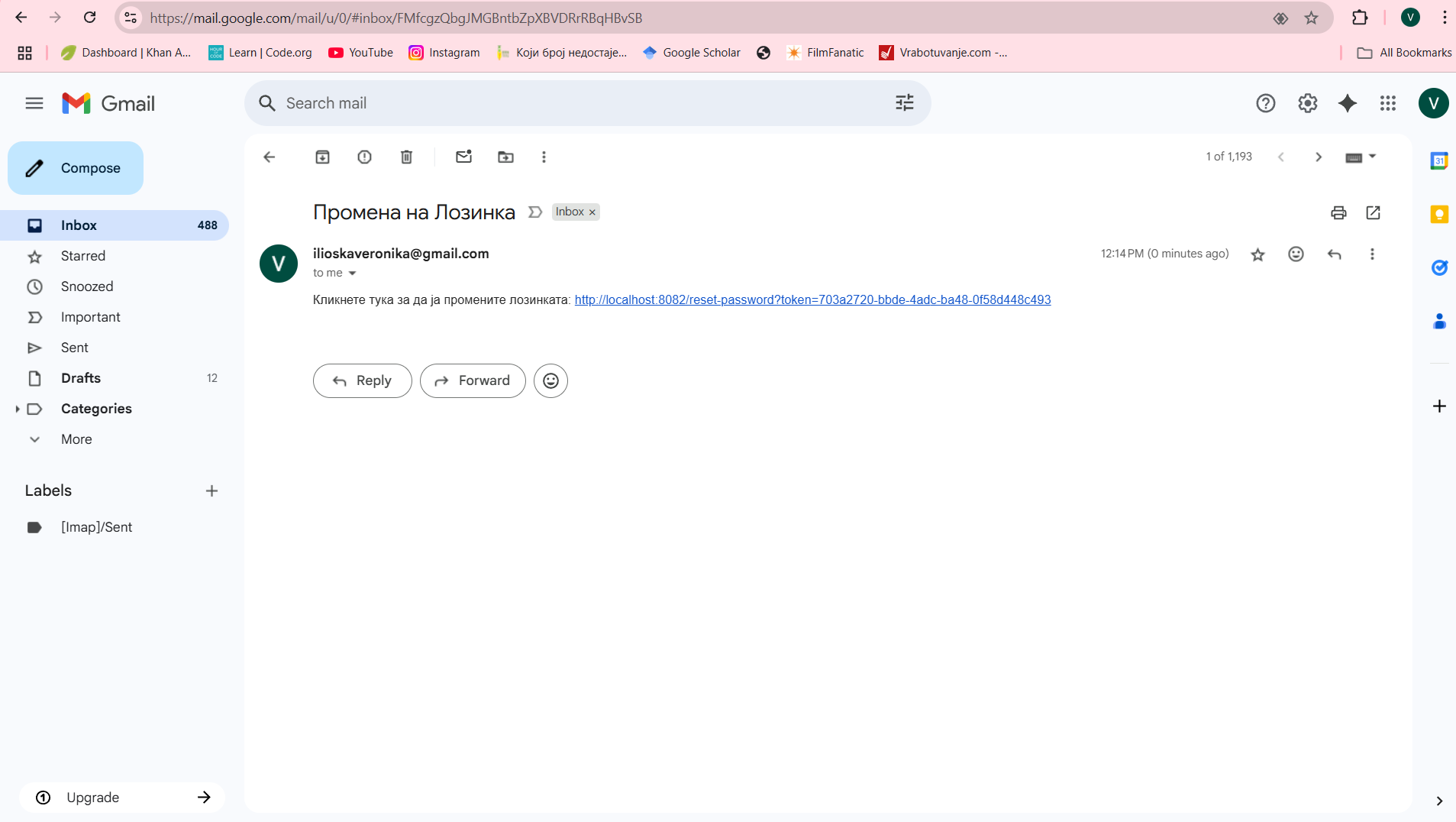Toggle the importance marker beside subject
Viewport: 1456px width, 822px height.
(x=535, y=212)
